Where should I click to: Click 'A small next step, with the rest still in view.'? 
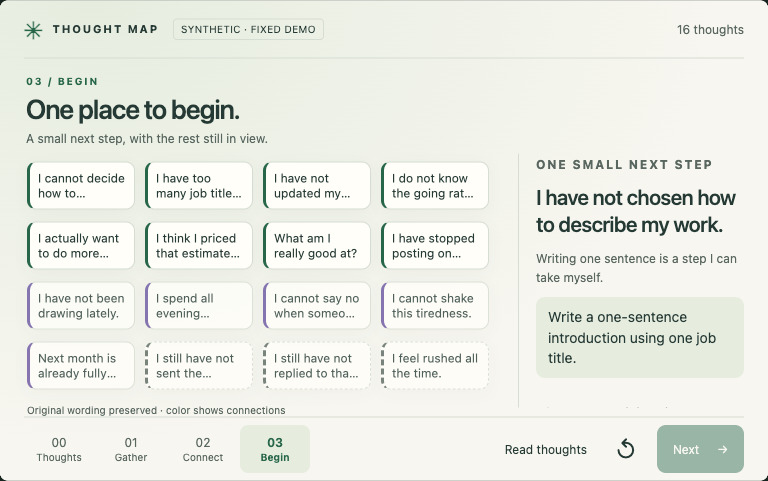[x=147, y=139]
